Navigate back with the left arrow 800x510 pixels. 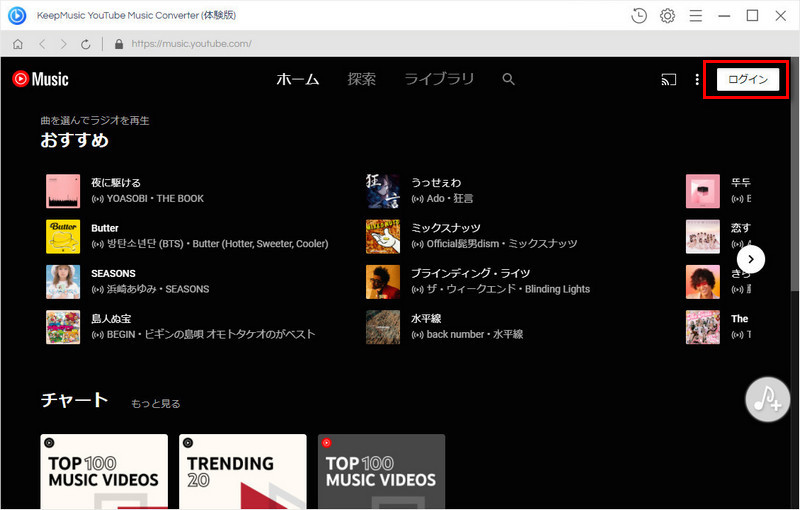[42, 44]
